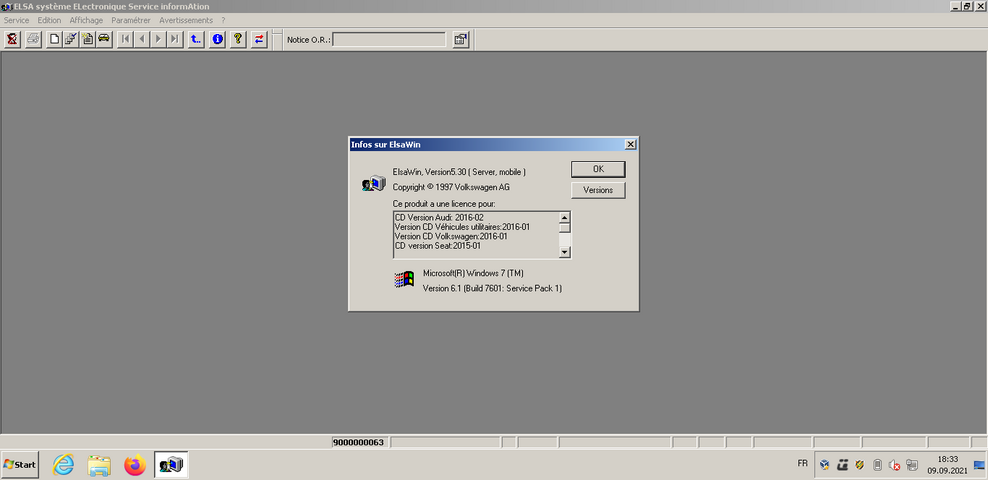This screenshot has width=988, height=480.
Task: Confirm the dialog with OK button
Action: (x=598, y=169)
